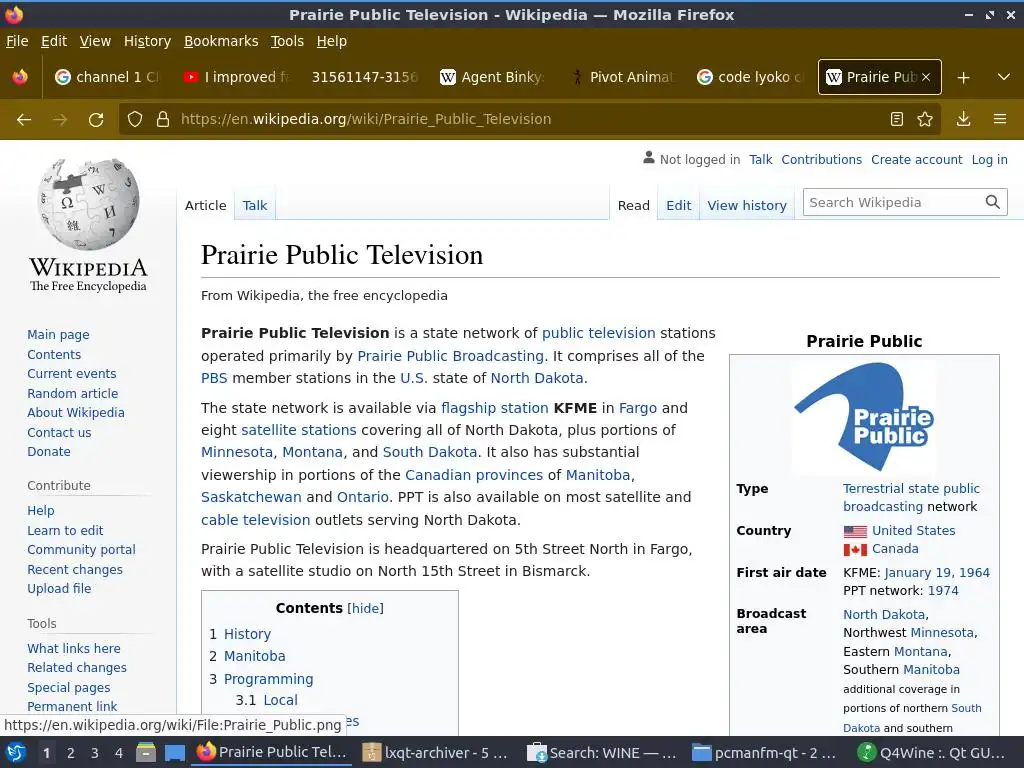1024x768 pixels.
Task: Hide the Contents table toggle
Action: point(366,609)
